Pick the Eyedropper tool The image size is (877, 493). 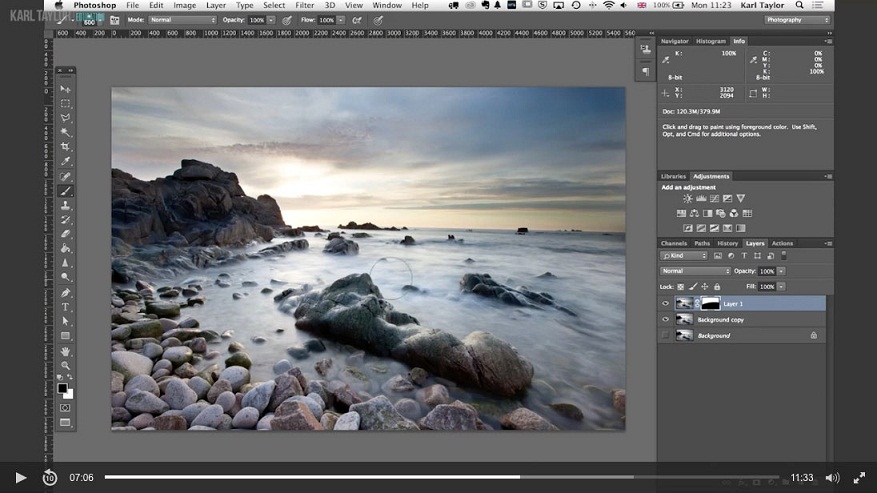click(66, 161)
